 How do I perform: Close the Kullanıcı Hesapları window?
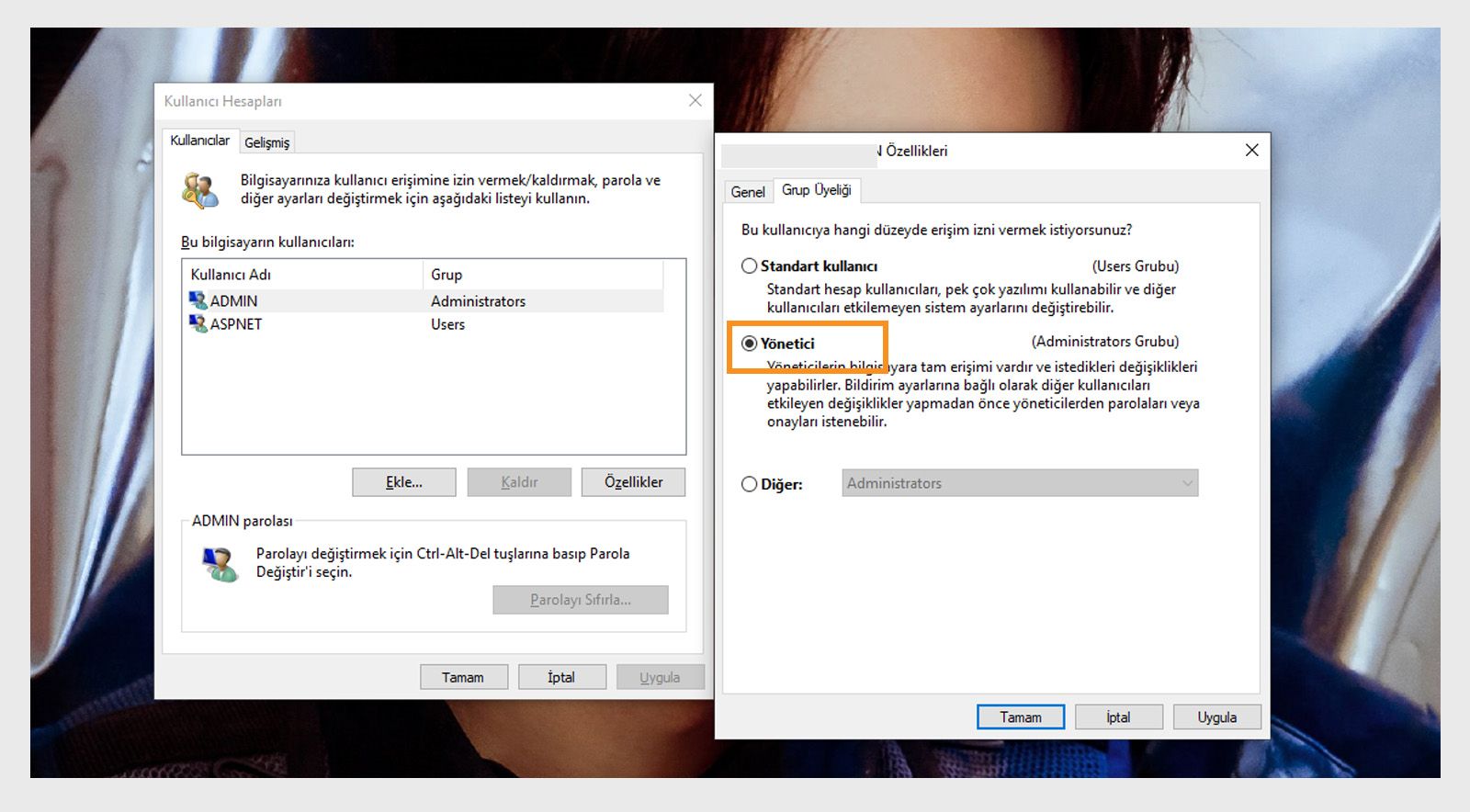[695, 100]
